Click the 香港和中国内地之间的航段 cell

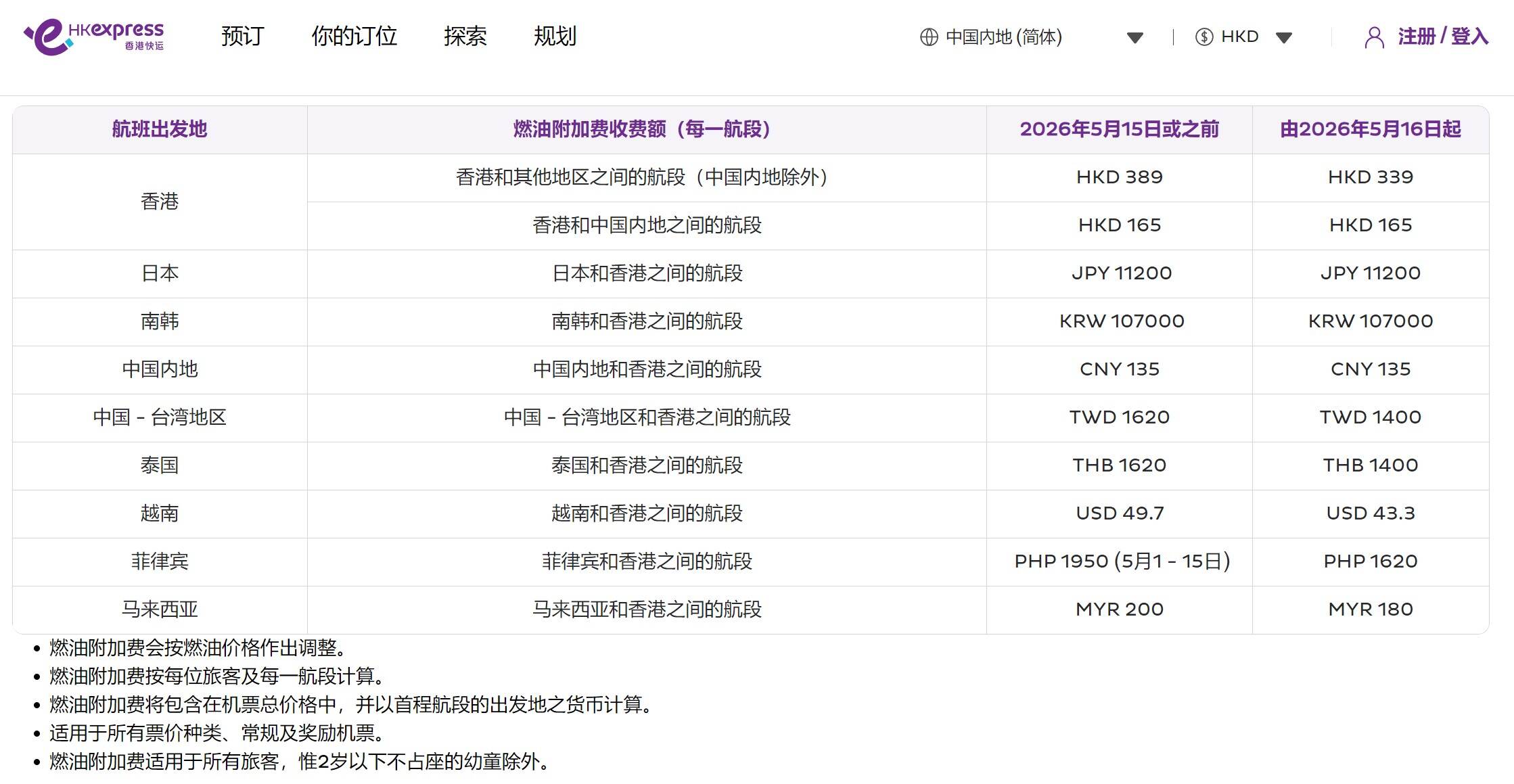coord(647,225)
